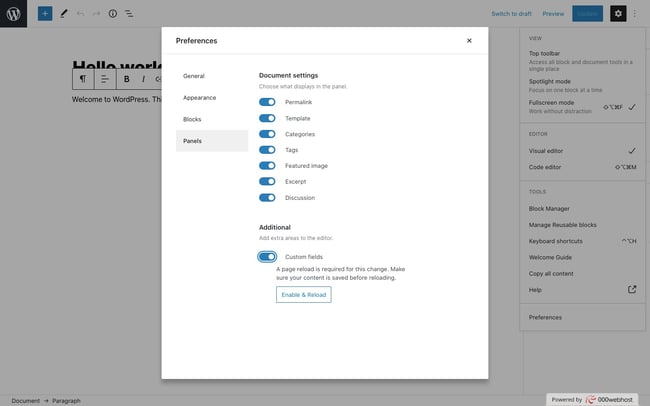650x406 pixels.
Task: Click the align text icon
Action: (105, 79)
